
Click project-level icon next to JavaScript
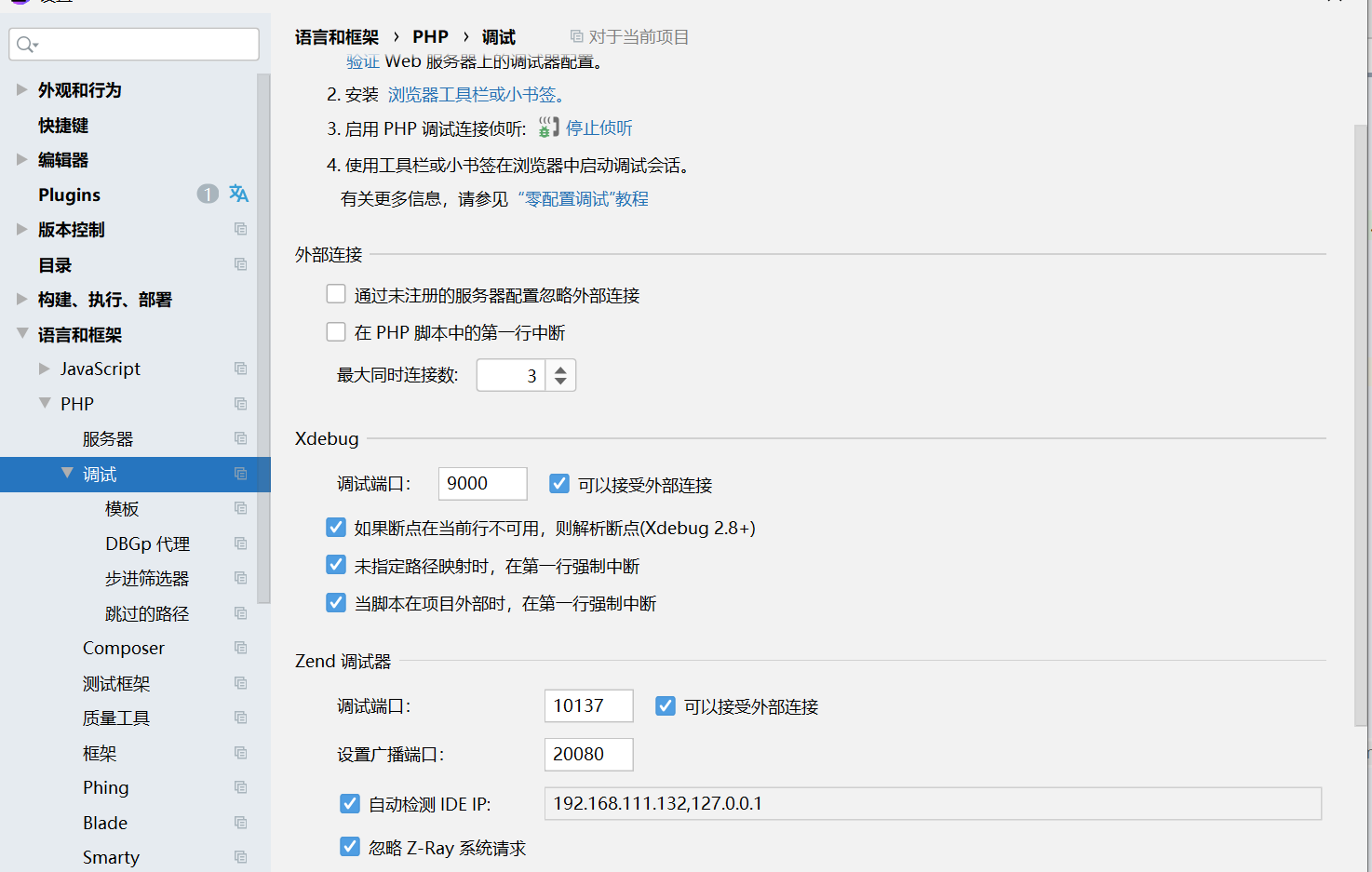coord(240,369)
